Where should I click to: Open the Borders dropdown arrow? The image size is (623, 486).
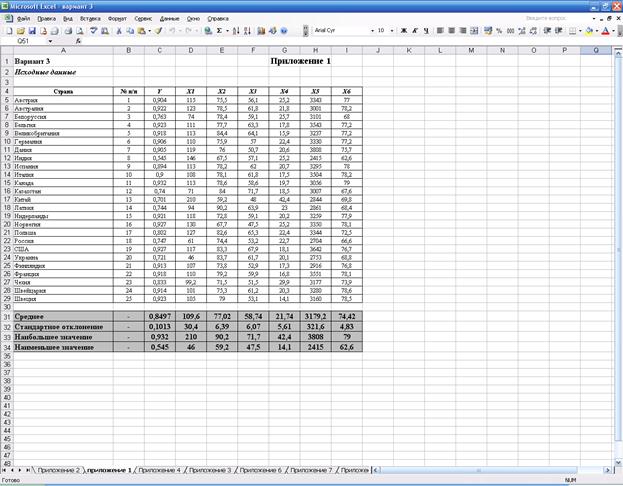click(580, 31)
